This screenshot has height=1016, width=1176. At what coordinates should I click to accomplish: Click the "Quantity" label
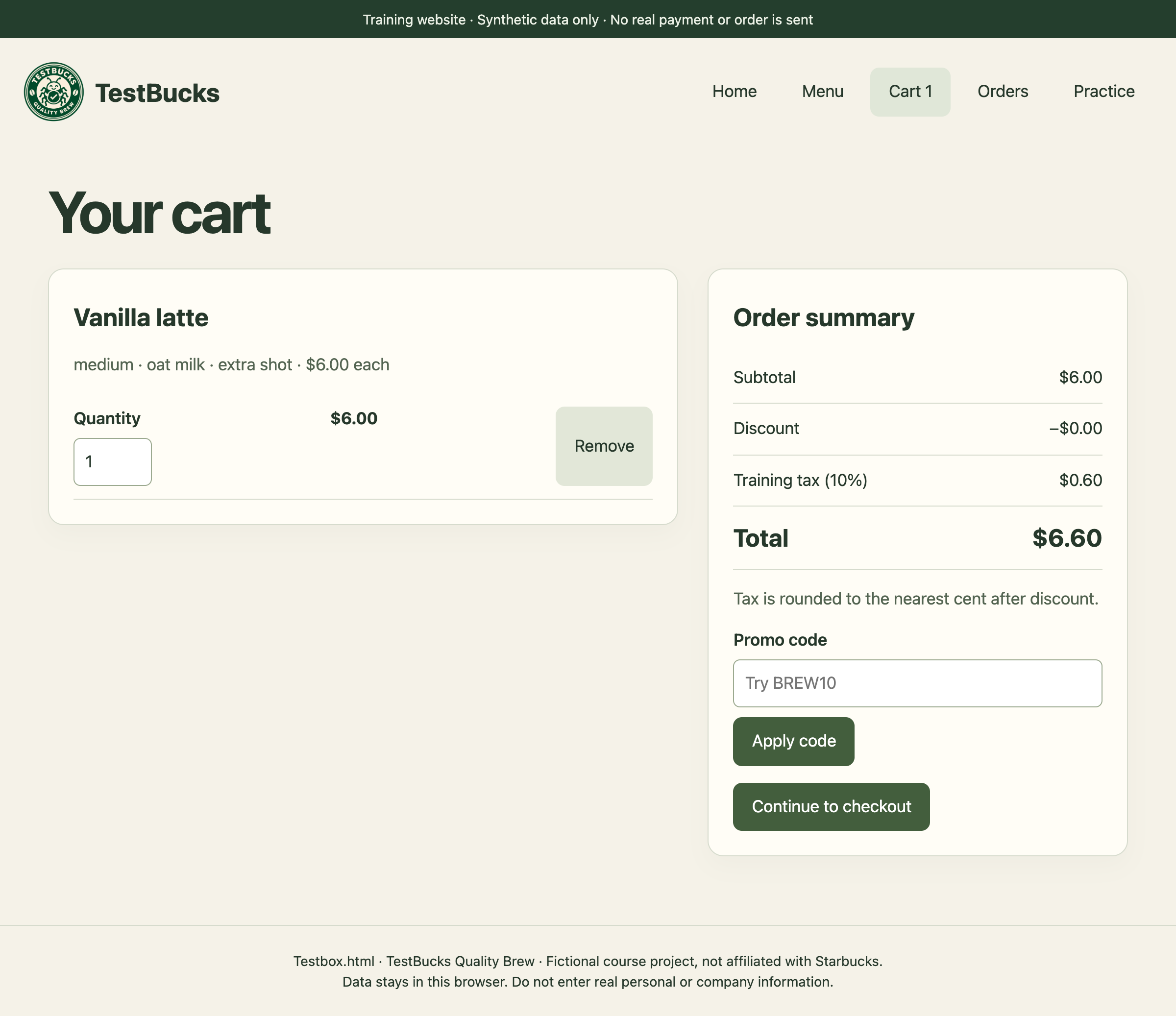pyautogui.click(x=107, y=419)
